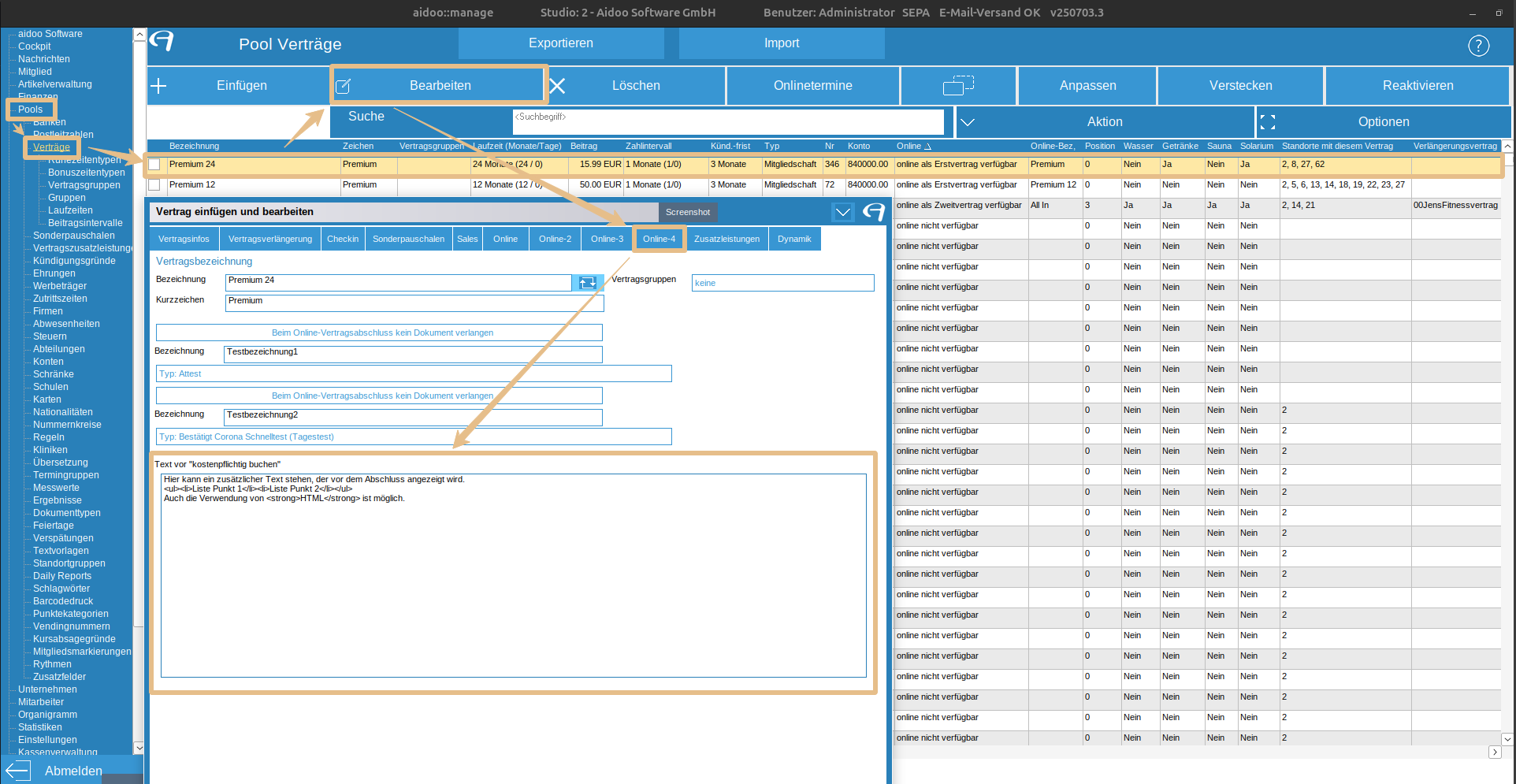The image size is (1516, 784).
Task: Click the back arrow icon next to Abmelden
Action: click(17, 771)
